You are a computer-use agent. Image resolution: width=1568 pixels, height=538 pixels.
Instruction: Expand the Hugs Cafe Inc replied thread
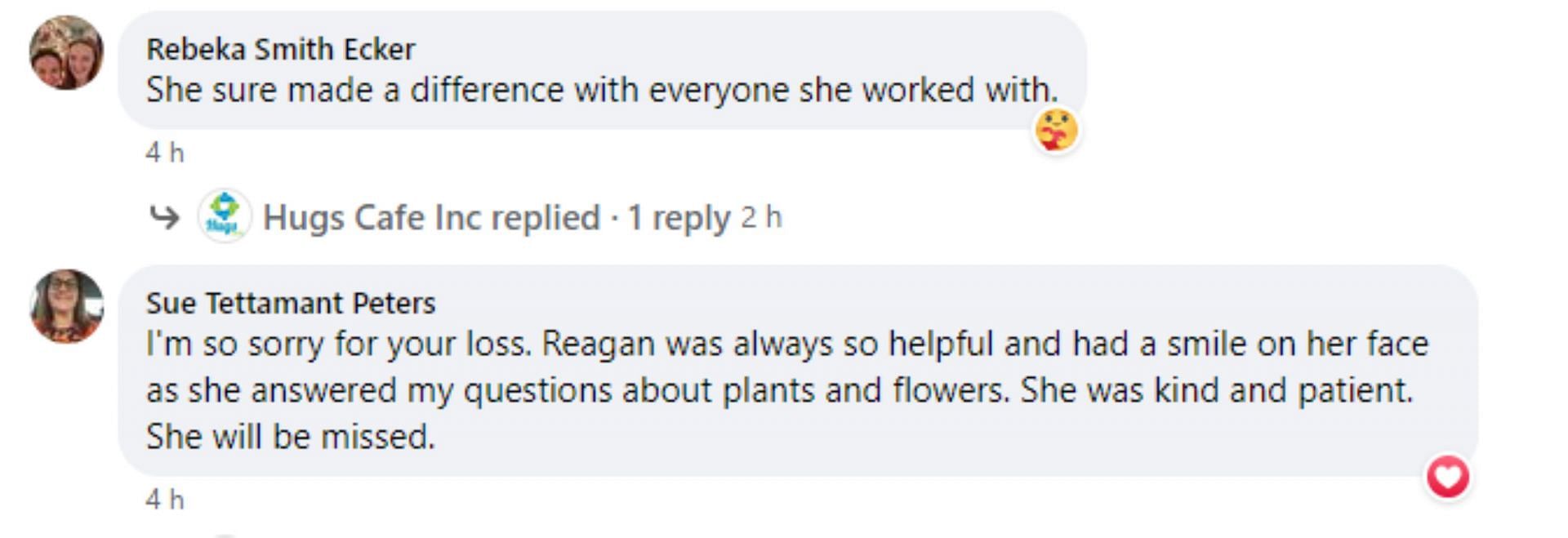pos(430,218)
